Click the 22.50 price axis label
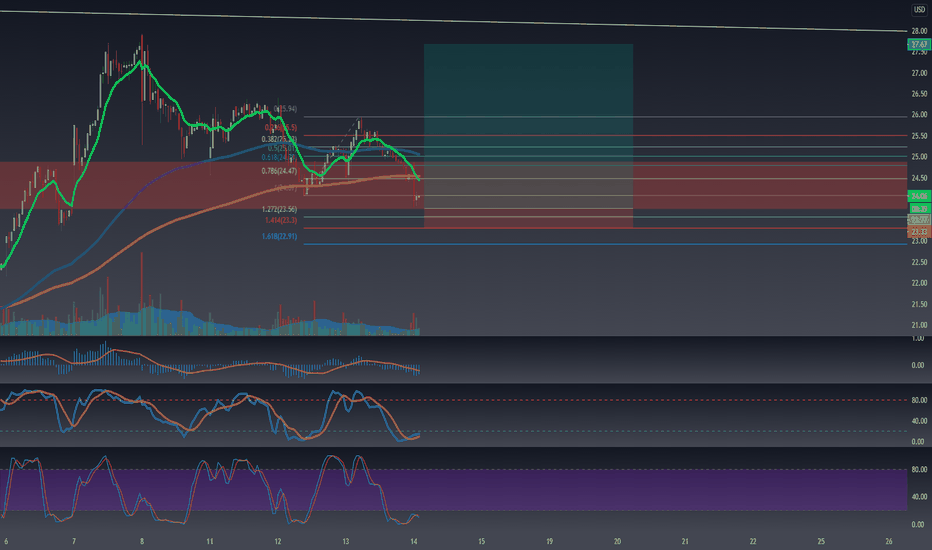 pyautogui.click(x=919, y=262)
